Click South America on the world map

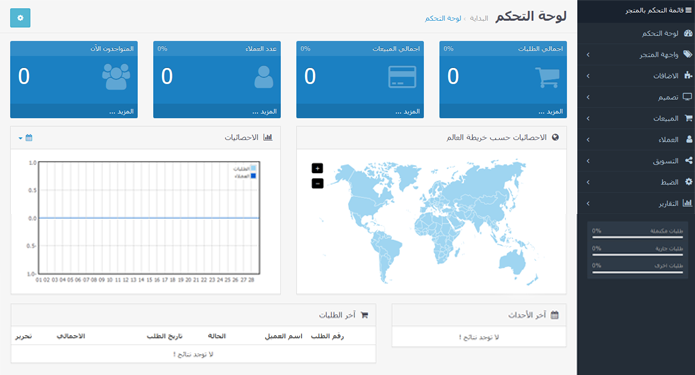[x=387, y=256]
